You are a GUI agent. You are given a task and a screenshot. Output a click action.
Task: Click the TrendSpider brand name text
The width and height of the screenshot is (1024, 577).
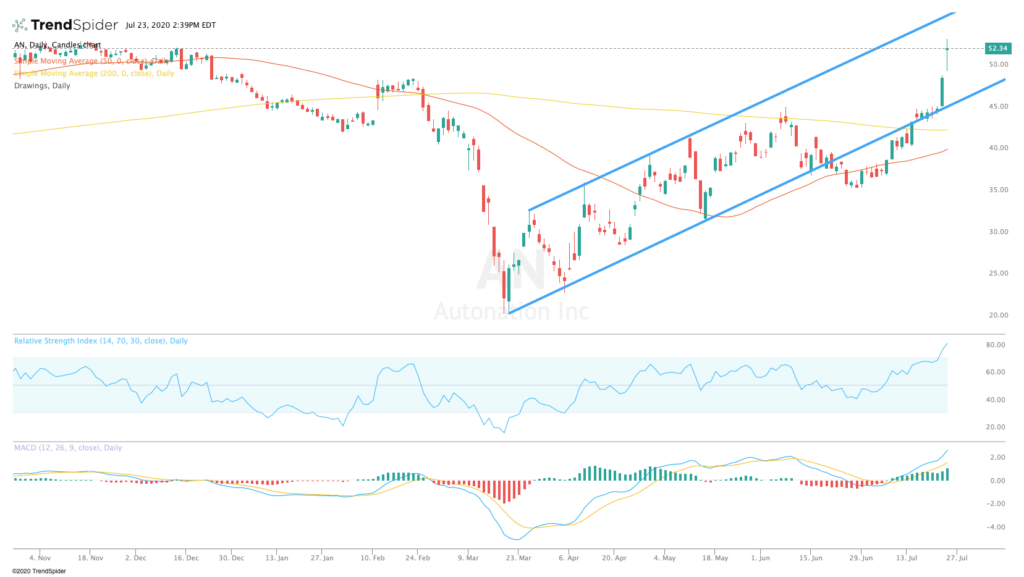[x=74, y=25]
